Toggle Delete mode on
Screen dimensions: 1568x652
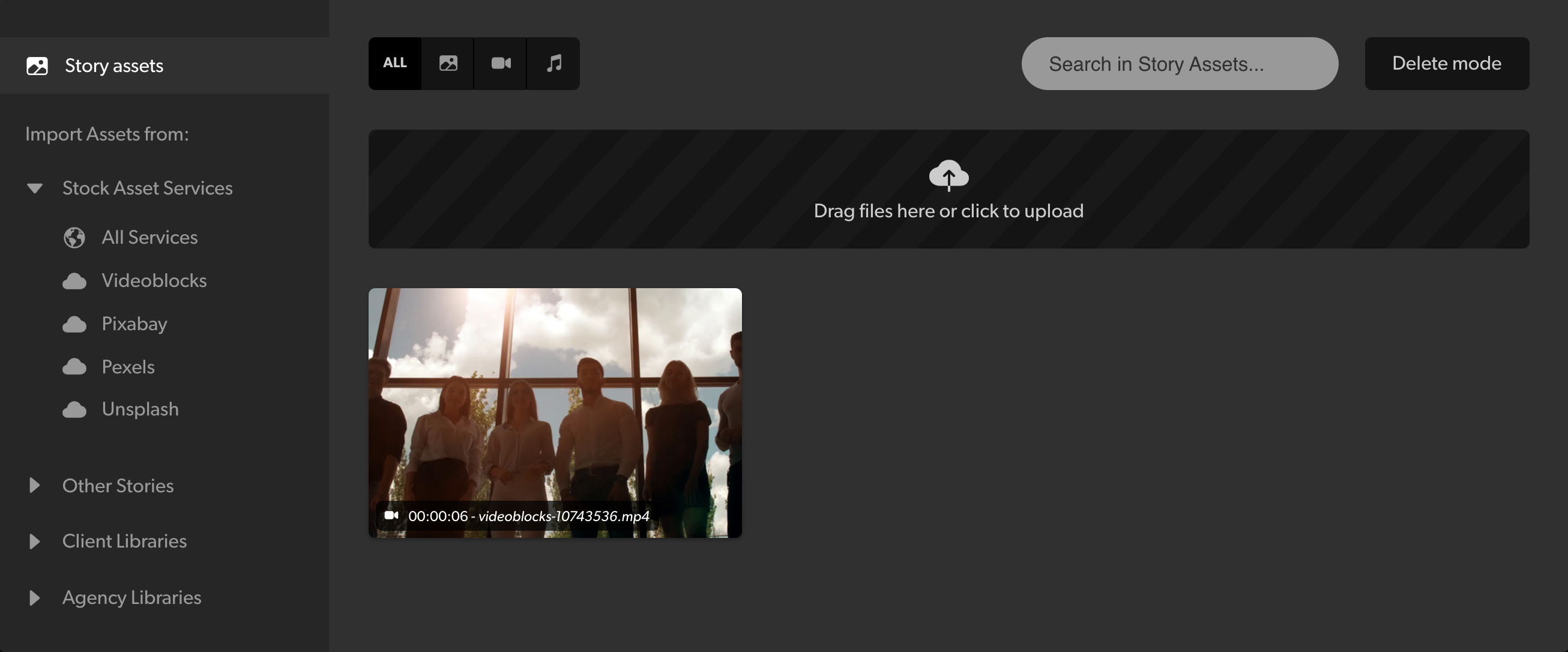tap(1446, 63)
